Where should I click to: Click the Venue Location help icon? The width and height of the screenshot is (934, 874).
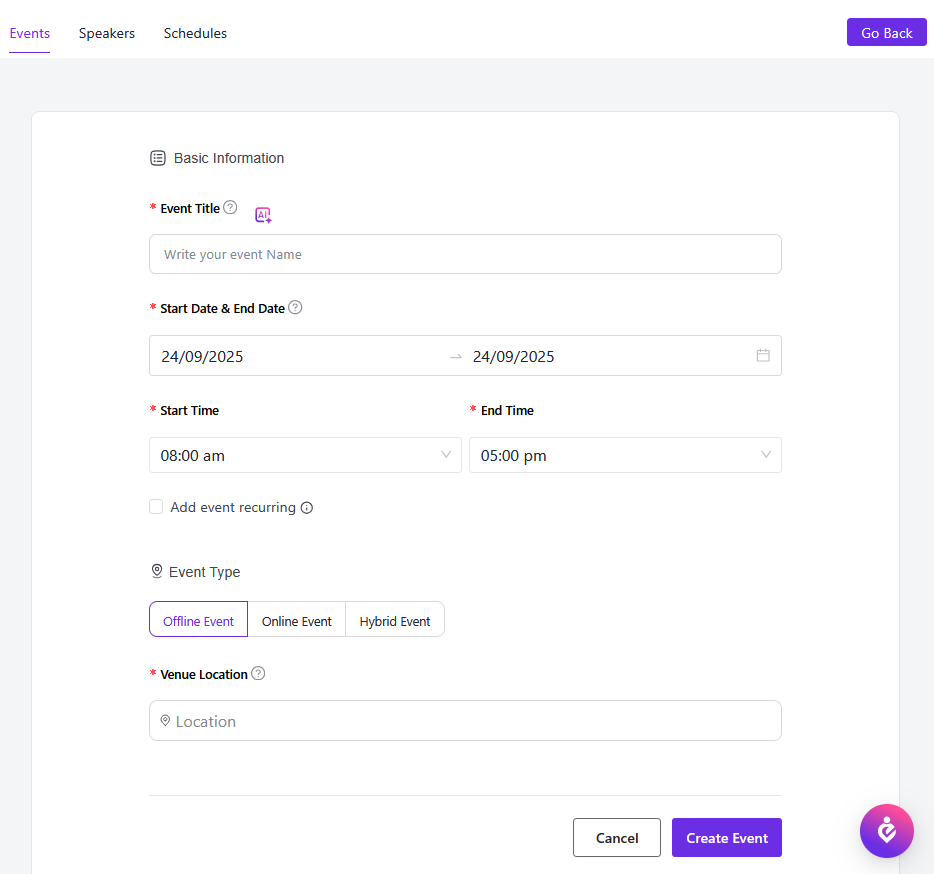click(x=258, y=674)
